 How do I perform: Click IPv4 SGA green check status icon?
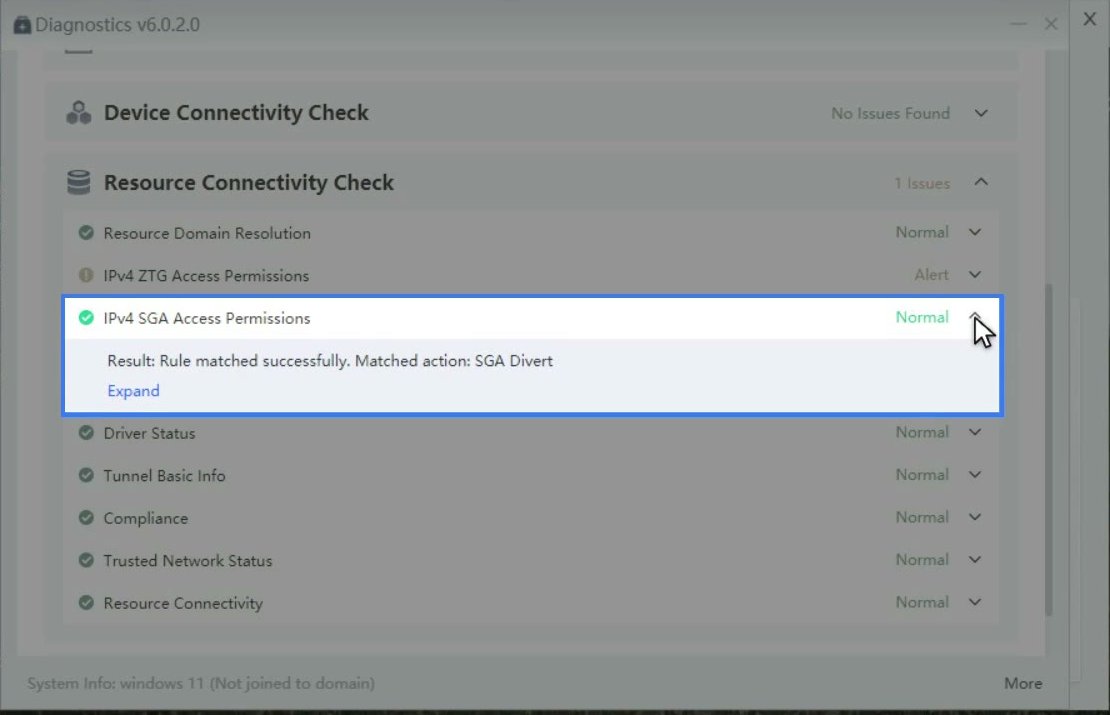86,318
